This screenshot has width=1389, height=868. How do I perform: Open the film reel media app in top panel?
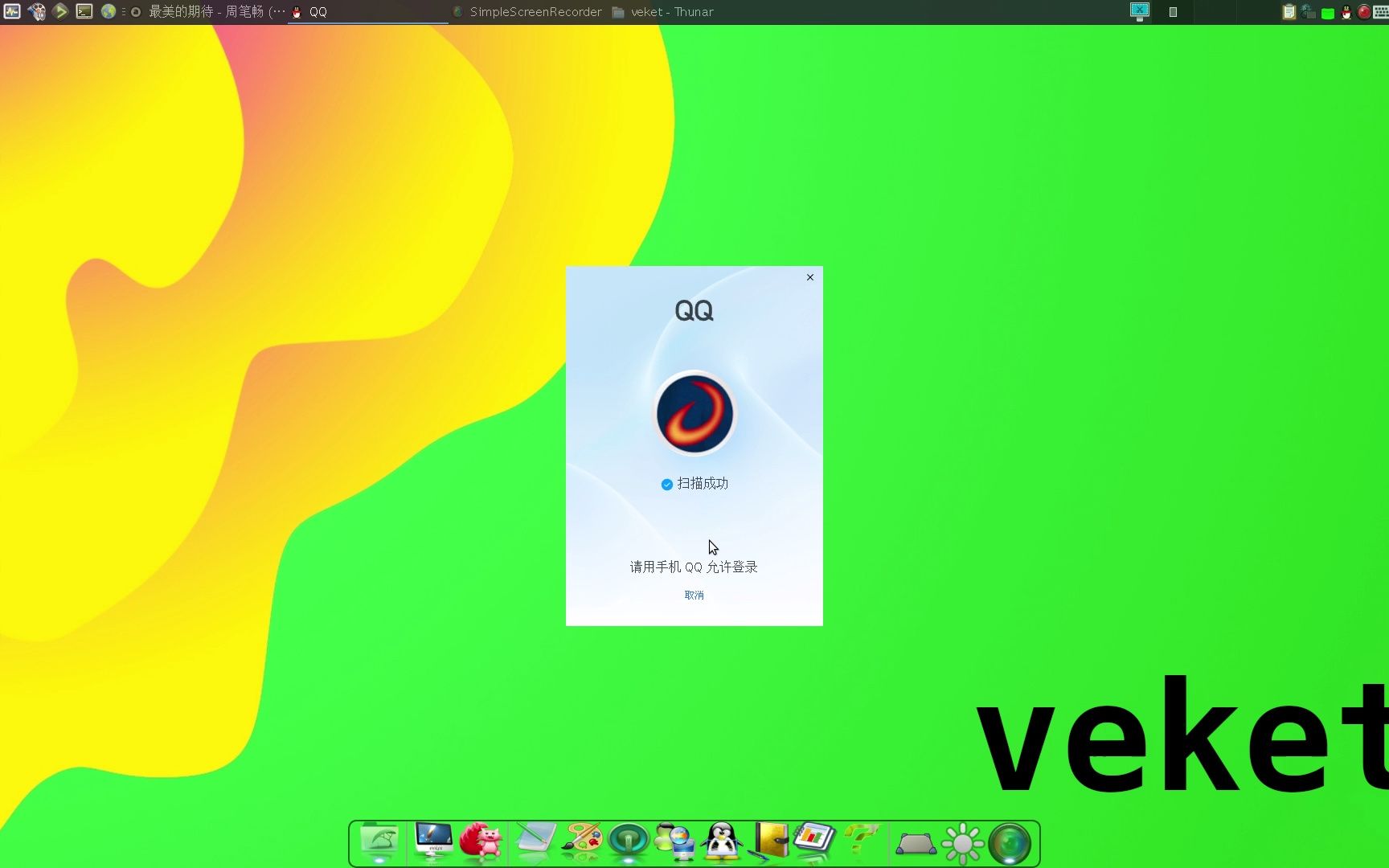click(36, 11)
